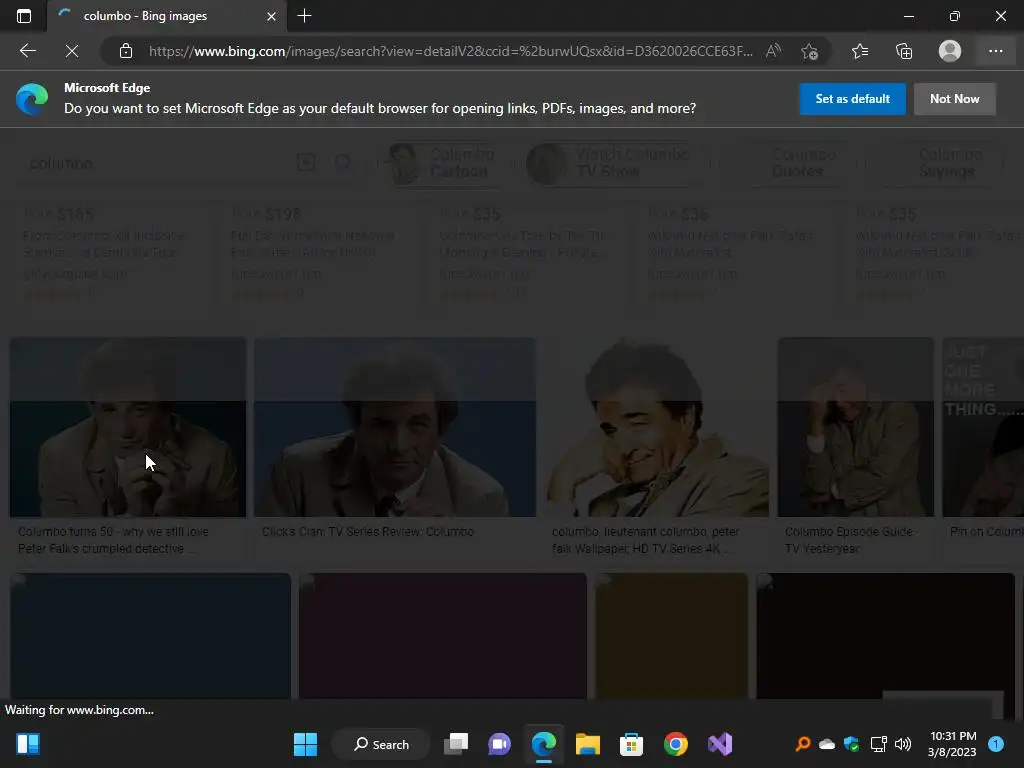This screenshot has width=1024, height=768.
Task: Open taskbar Search box
Action: (x=381, y=744)
